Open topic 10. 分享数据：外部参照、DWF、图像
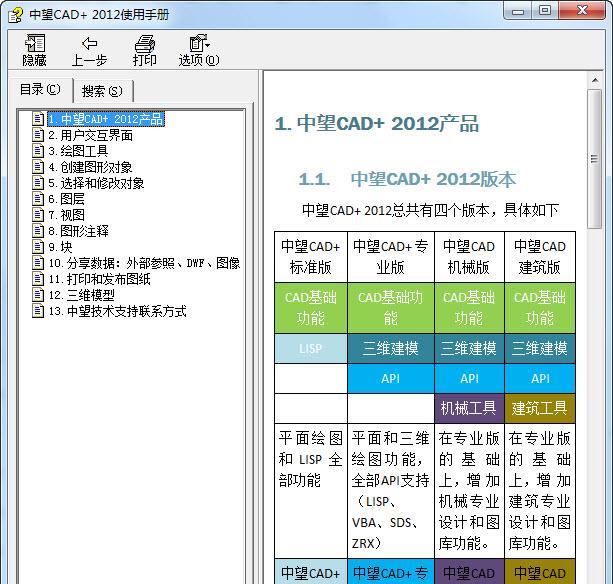This screenshot has width=613, height=584. (x=144, y=263)
